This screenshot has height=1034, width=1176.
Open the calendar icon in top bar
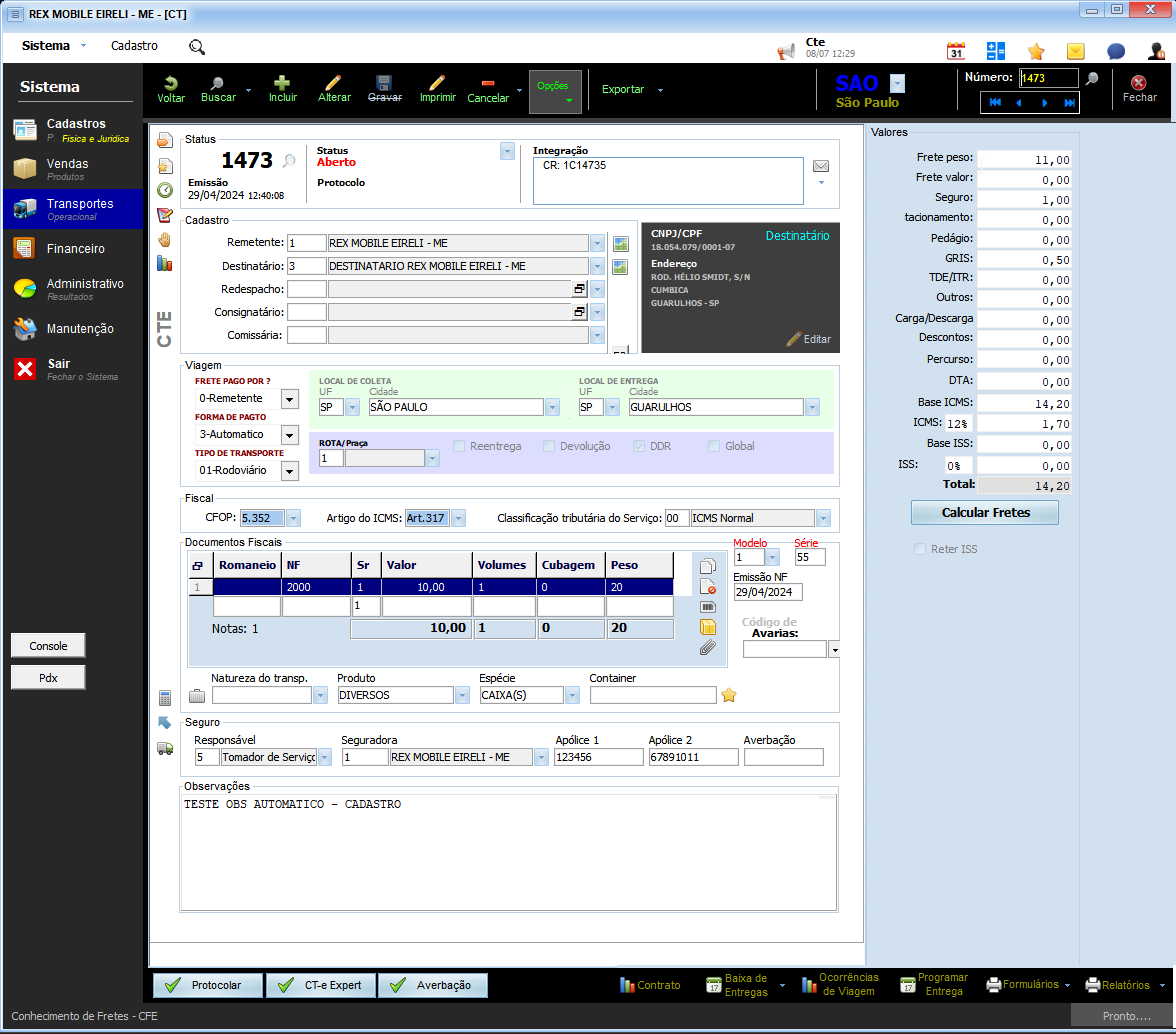(x=956, y=51)
